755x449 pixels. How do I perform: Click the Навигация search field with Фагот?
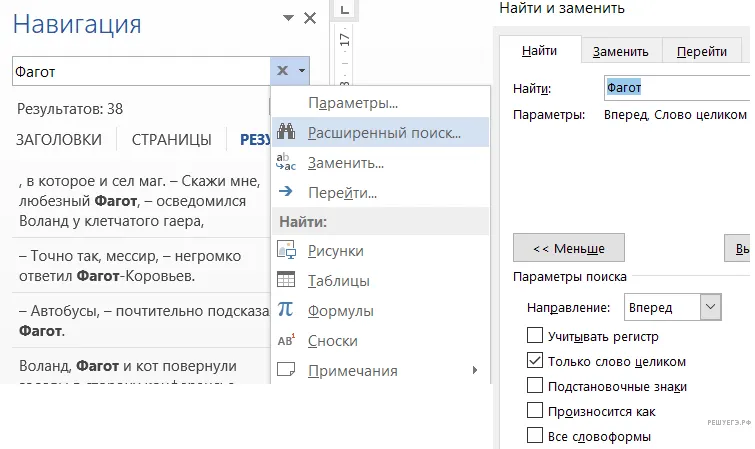141,71
